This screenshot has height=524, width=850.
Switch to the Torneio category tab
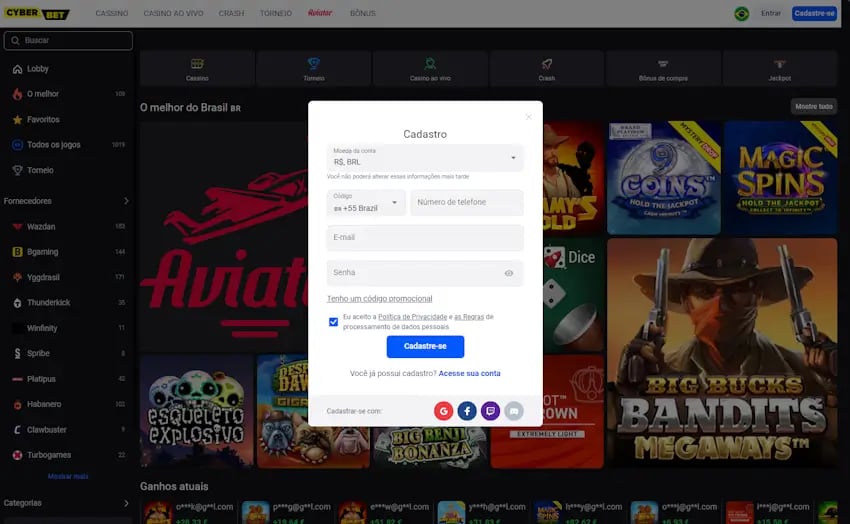314,69
